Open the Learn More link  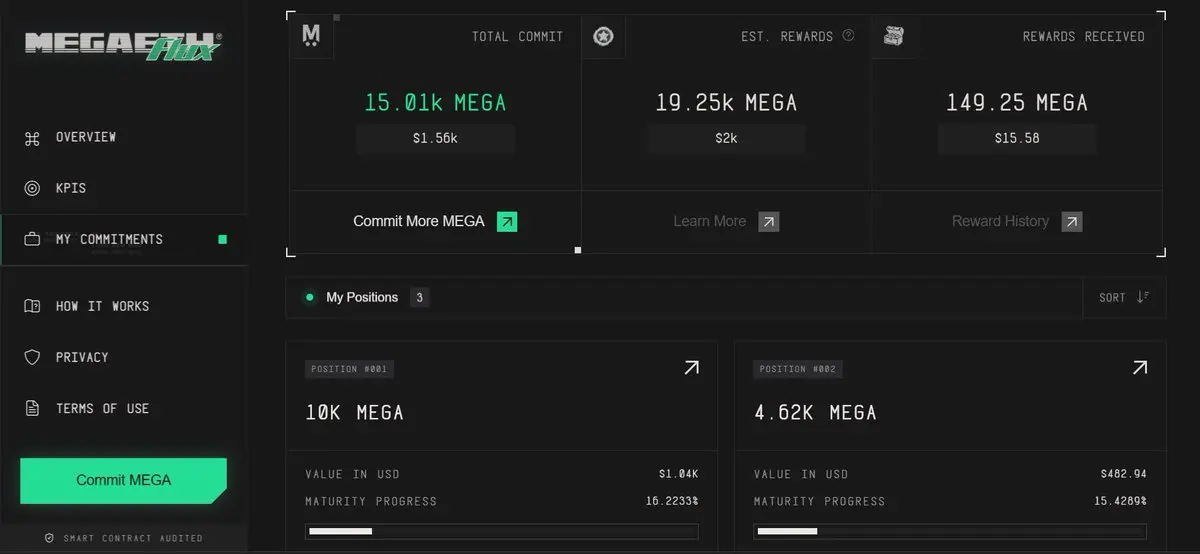710,221
